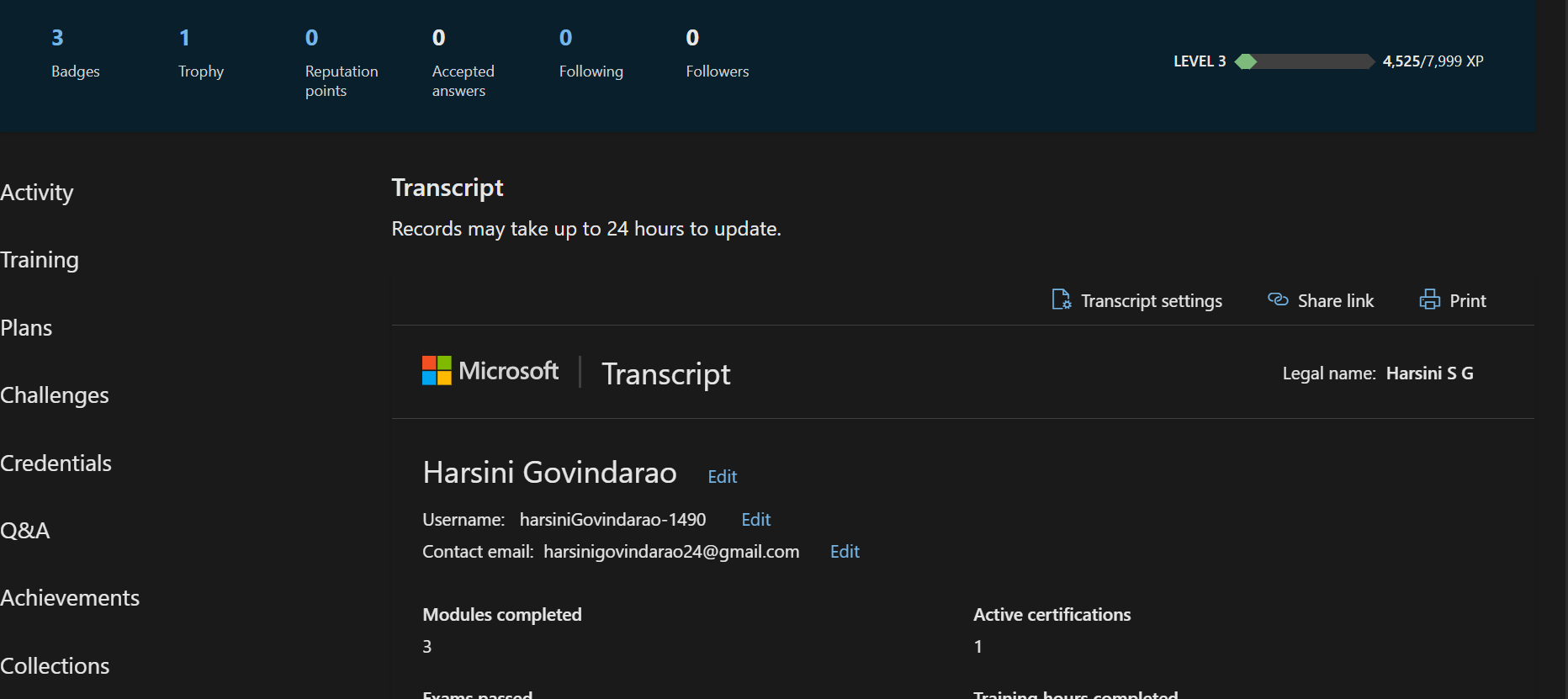
Task: Click the Transcript page heading
Action: [x=448, y=188]
